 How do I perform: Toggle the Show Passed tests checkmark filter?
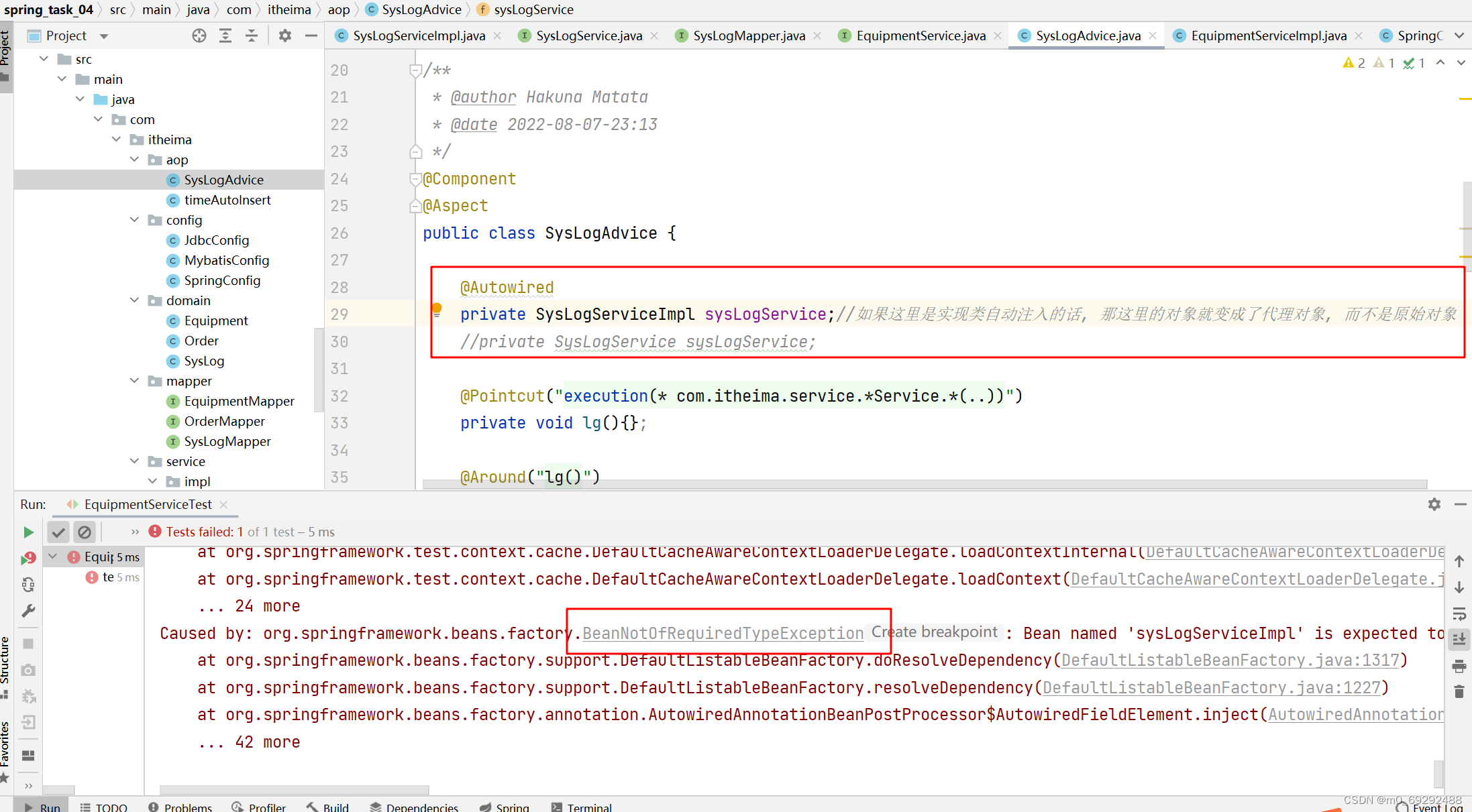tap(58, 531)
